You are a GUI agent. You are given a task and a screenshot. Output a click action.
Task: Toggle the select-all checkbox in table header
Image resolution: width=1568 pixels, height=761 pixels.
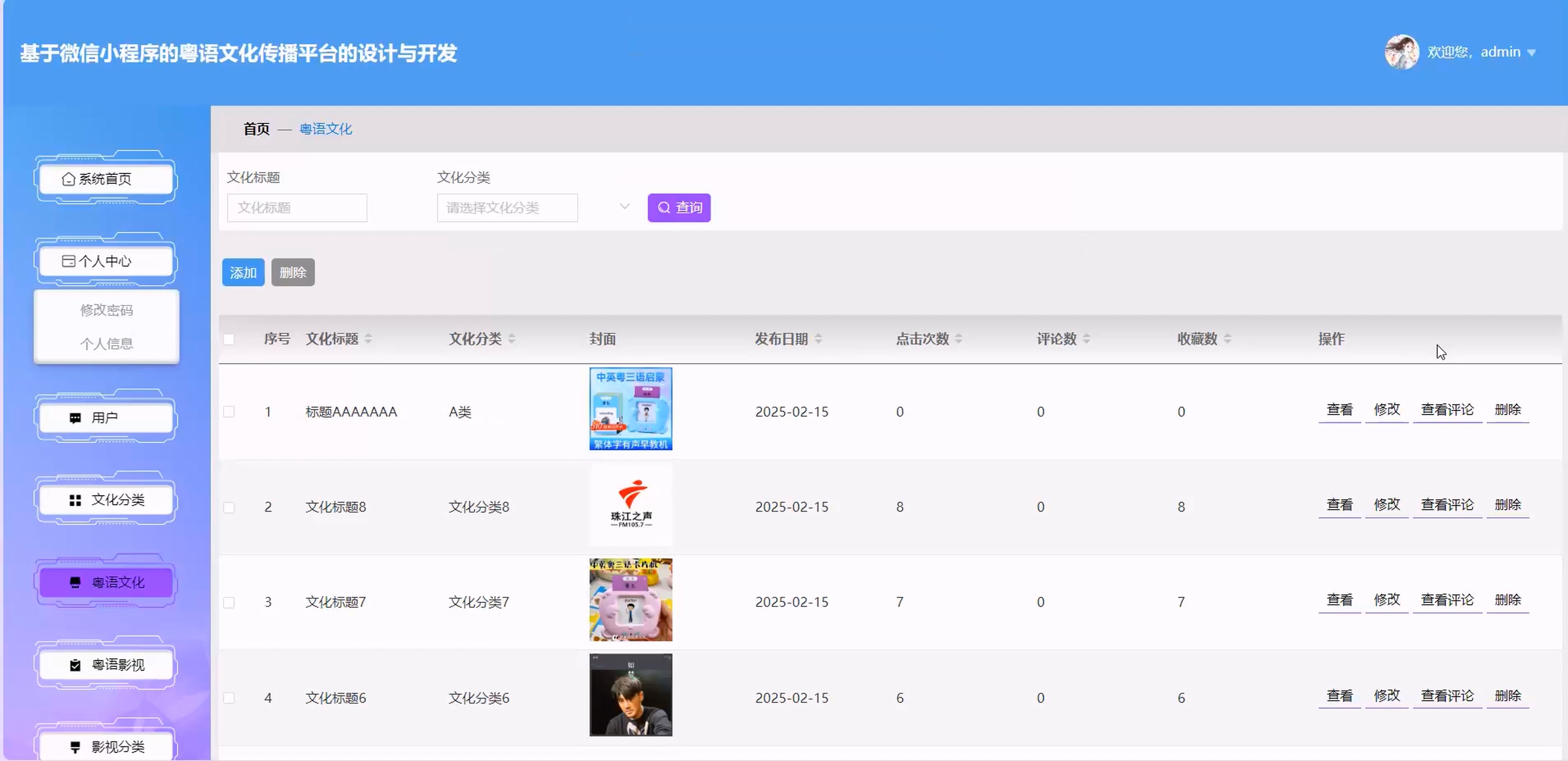click(229, 339)
